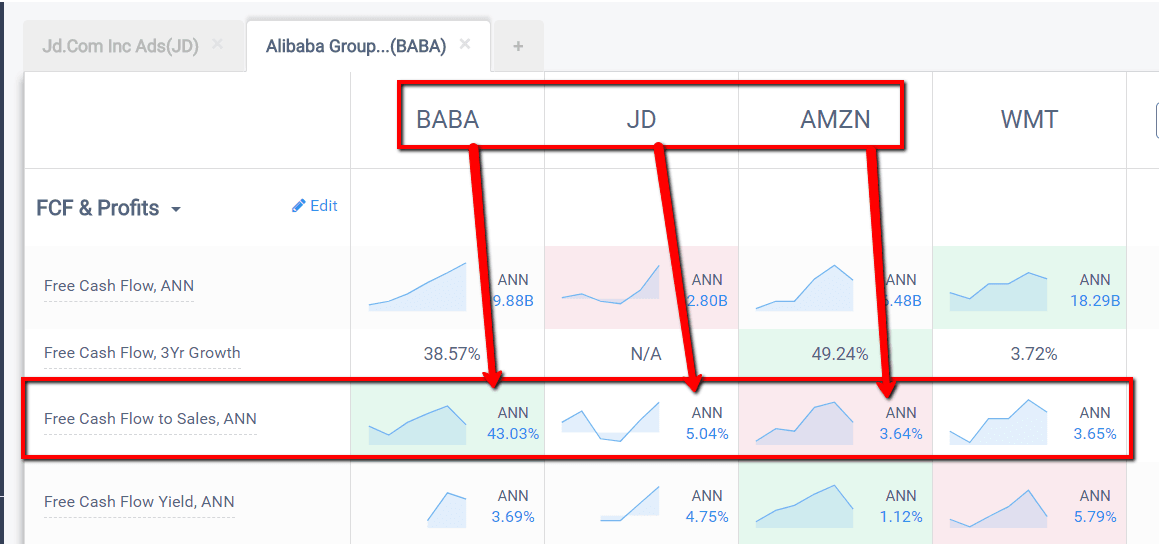Open BABA Free Cash Flow sparkline chart
The width and height of the screenshot is (1159, 544).
pyautogui.click(x=417, y=288)
